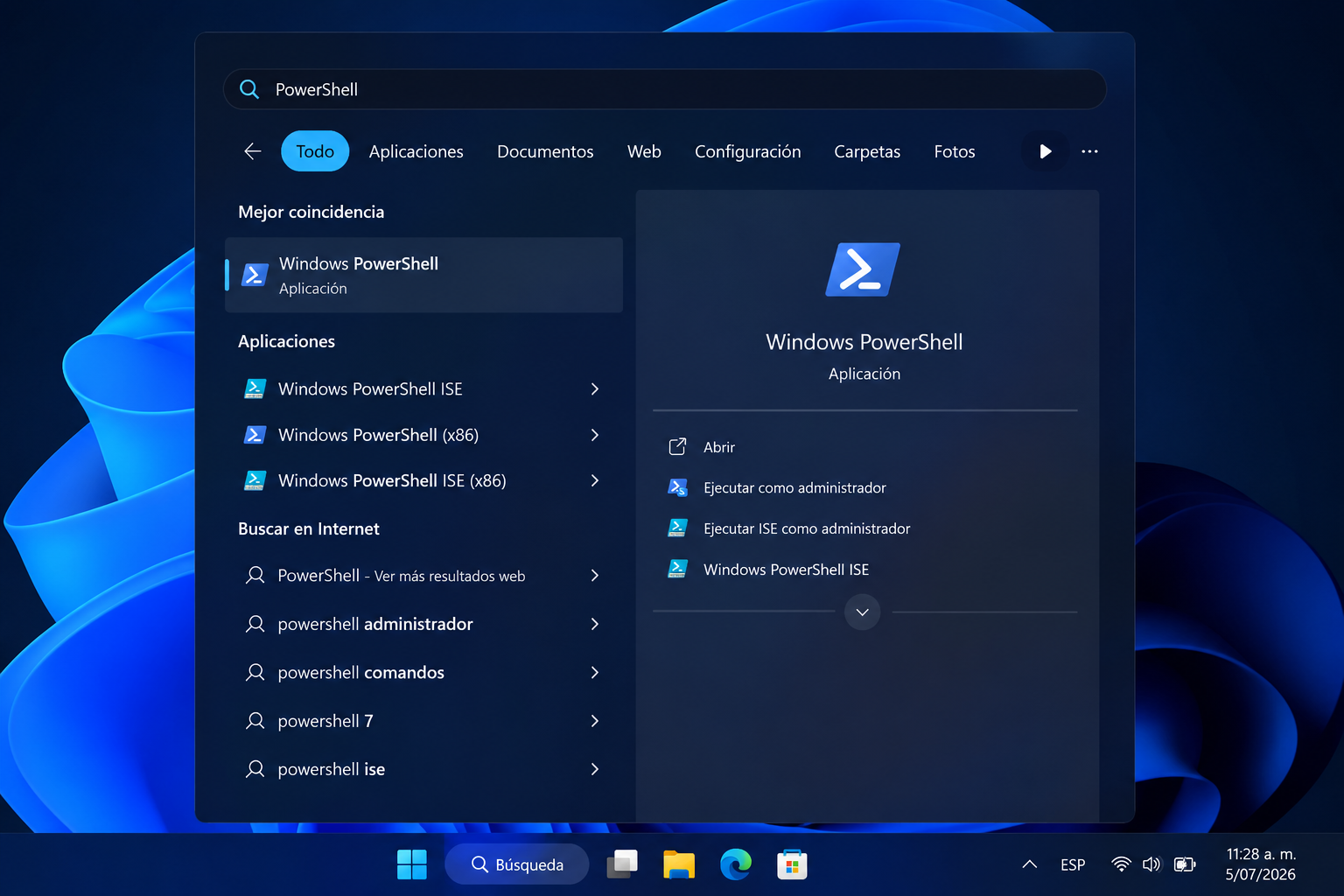The width and height of the screenshot is (1344, 896).
Task: Open Task View from the taskbar
Action: click(622, 864)
